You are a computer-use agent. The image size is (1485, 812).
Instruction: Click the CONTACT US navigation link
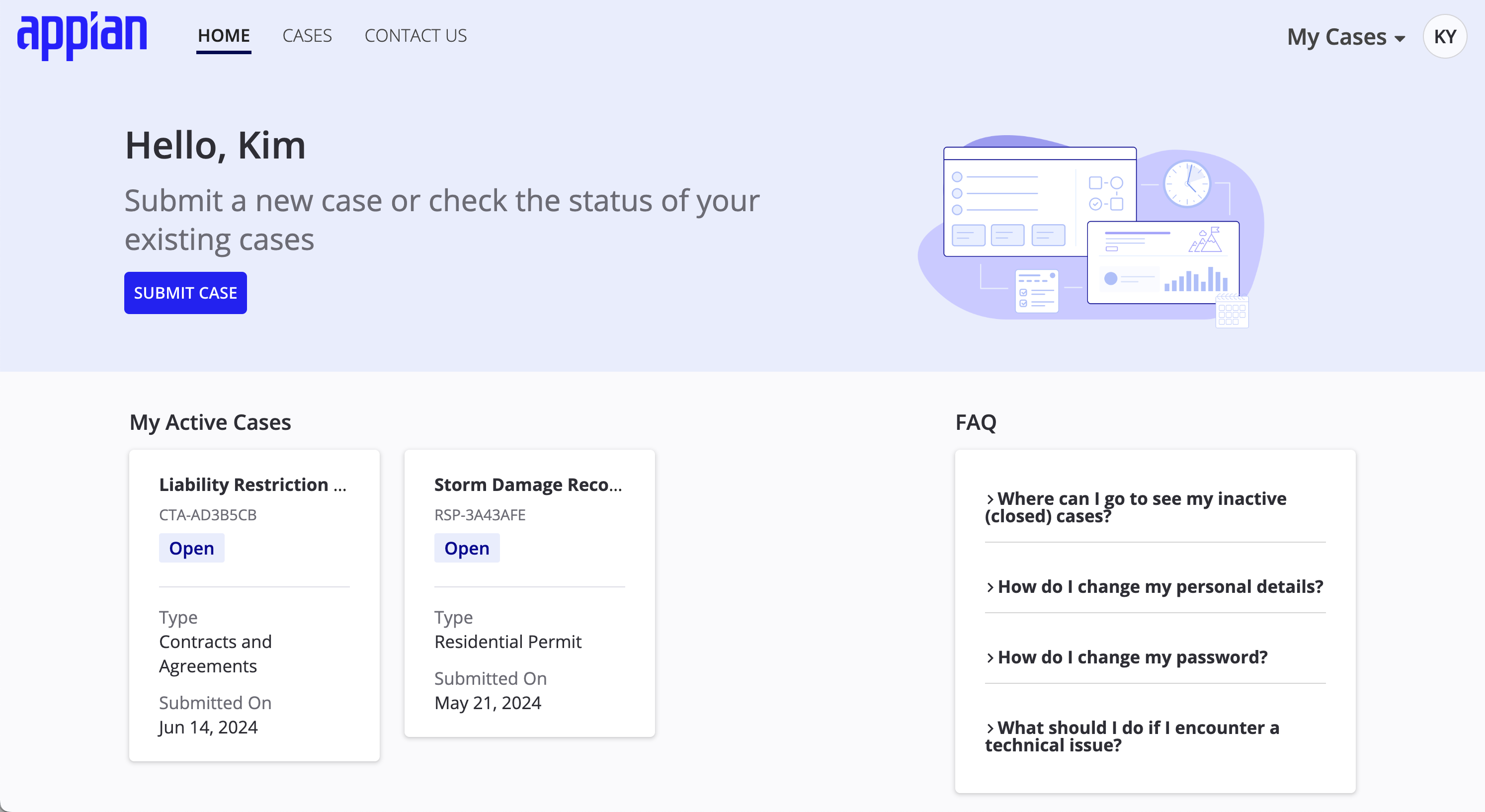click(416, 35)
